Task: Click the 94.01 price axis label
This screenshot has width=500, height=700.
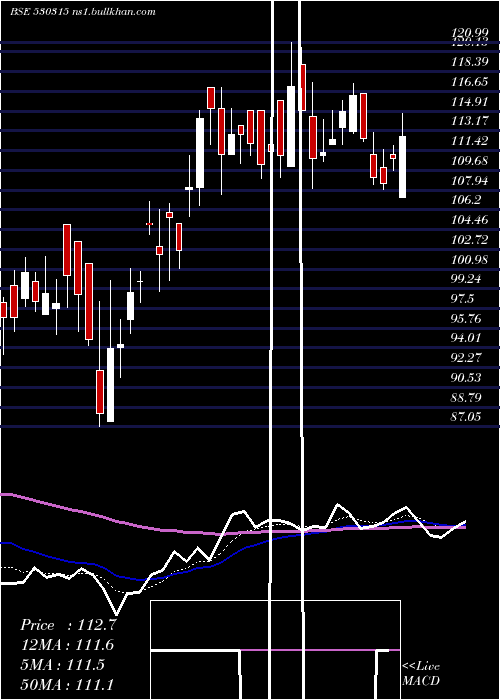Action: pyautogui.click(x=466, y=338)
